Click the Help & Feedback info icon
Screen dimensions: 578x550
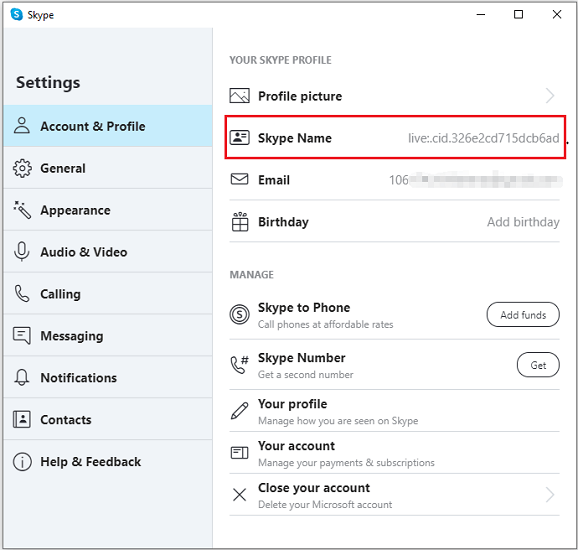coord(22,462)
